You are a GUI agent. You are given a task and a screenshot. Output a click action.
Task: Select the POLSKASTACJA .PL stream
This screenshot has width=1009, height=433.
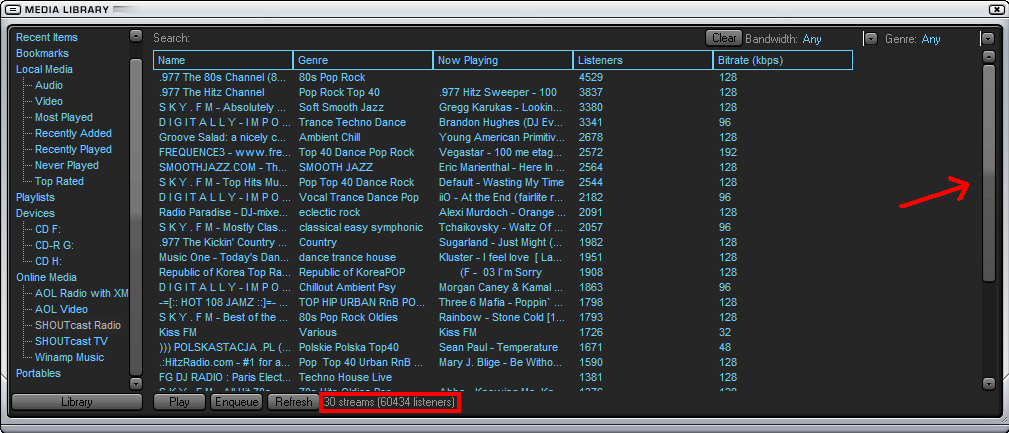pyautogui.click(x=223, y=347)
